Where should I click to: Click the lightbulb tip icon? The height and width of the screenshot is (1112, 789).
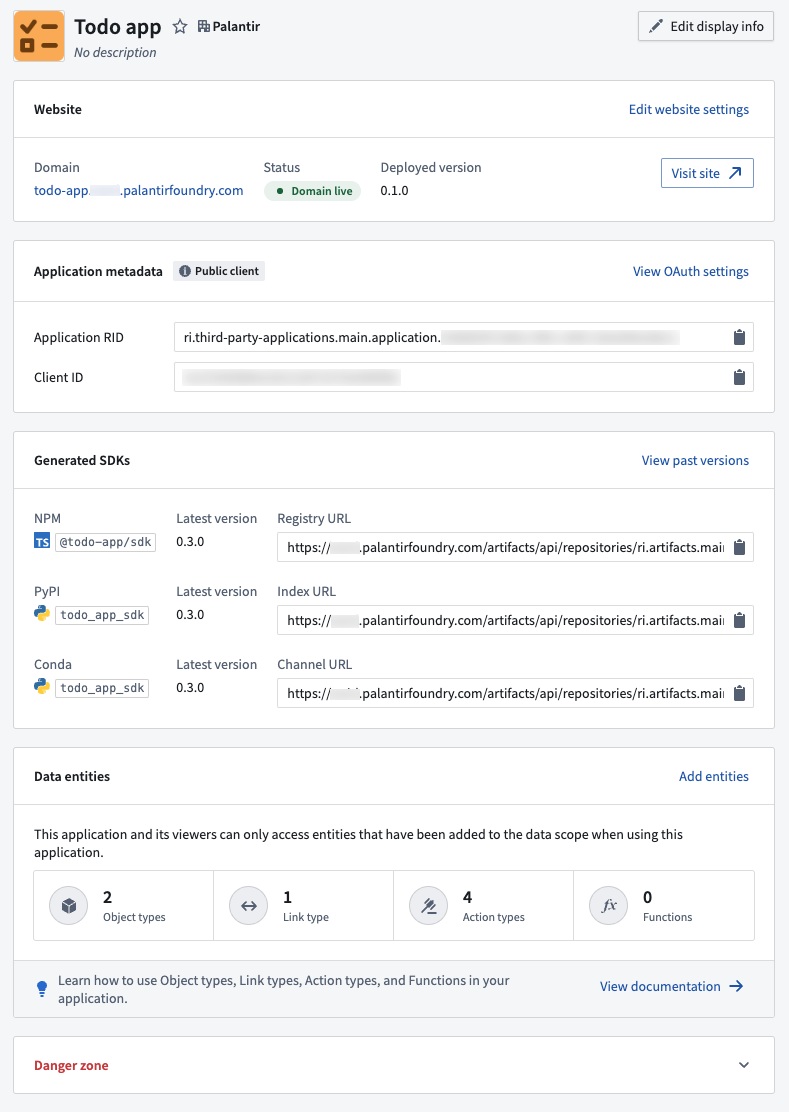(x=42, y=989)
